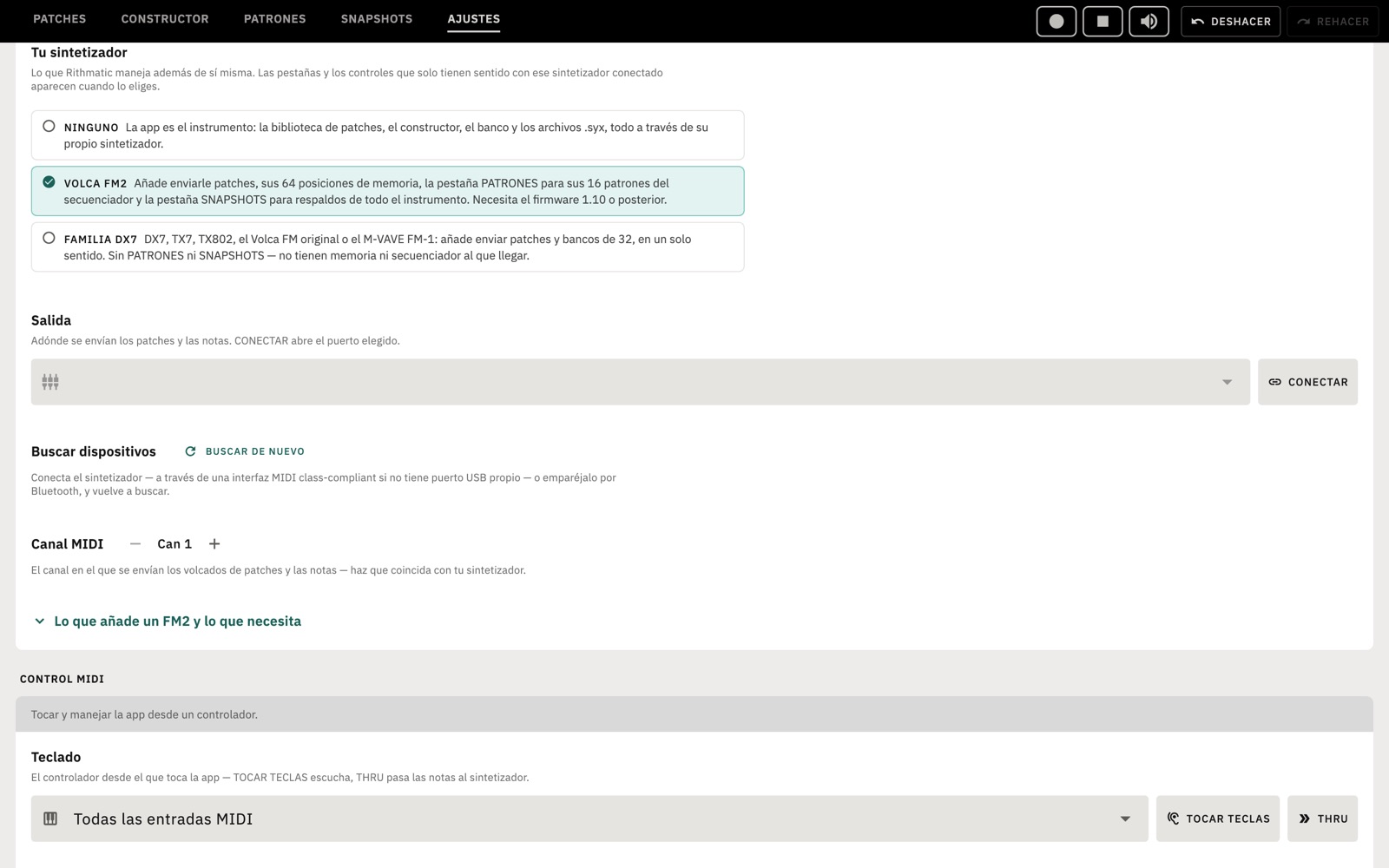
Task: Click the Teclado heading
Action: 56,757
